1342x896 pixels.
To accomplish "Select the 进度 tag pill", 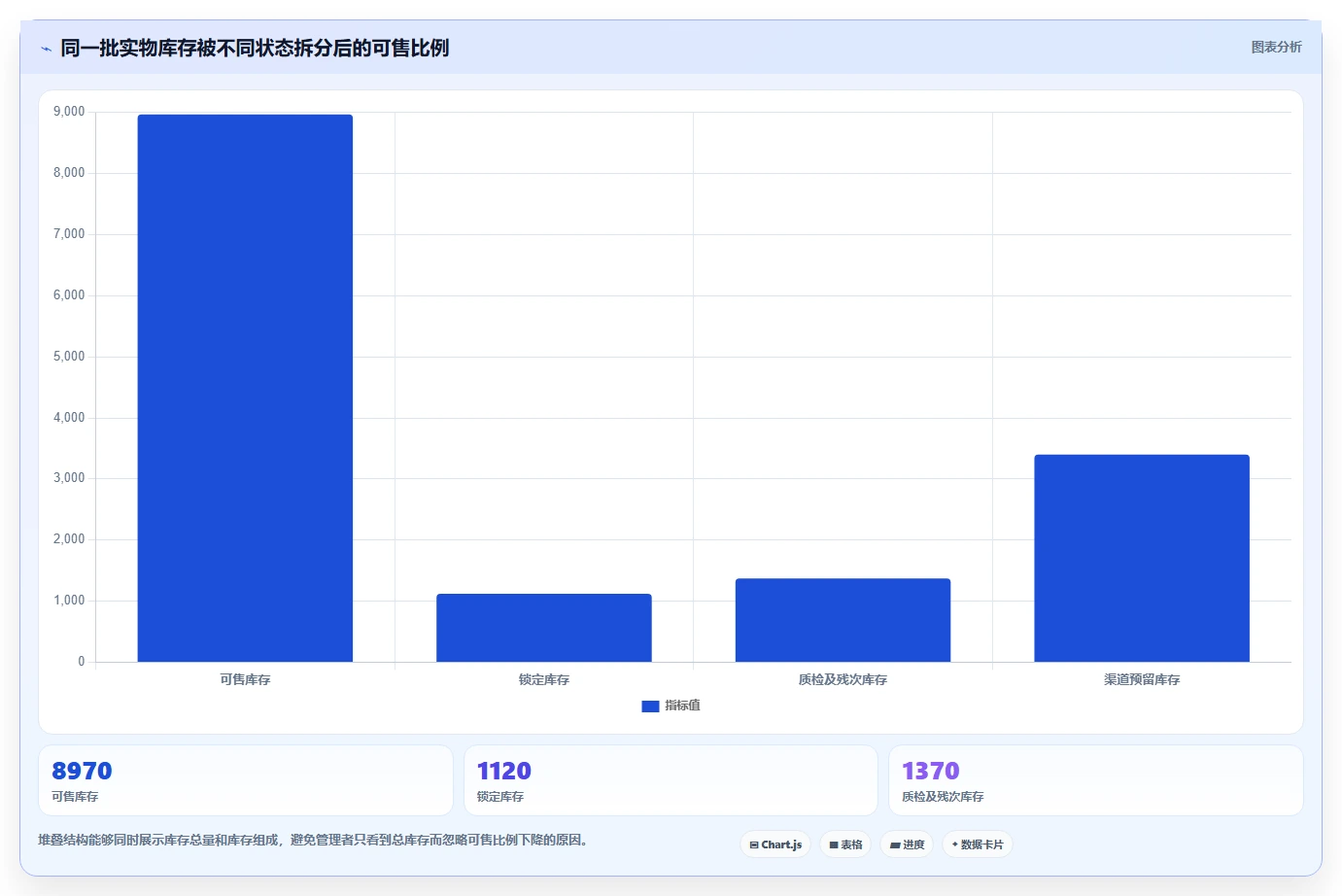I will click(907, 844).
